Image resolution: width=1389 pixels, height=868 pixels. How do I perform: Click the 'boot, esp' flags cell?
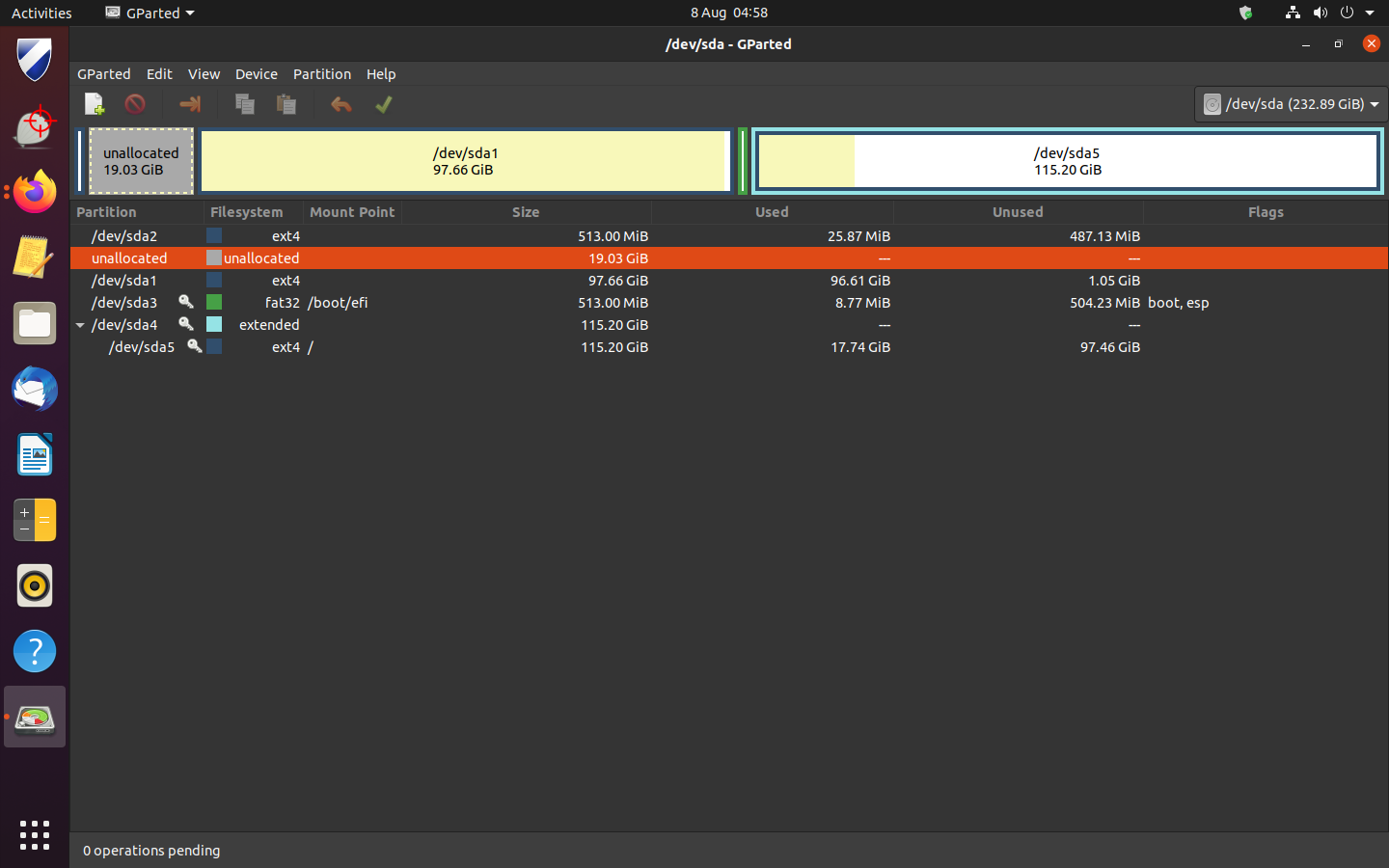[1178, 303]
